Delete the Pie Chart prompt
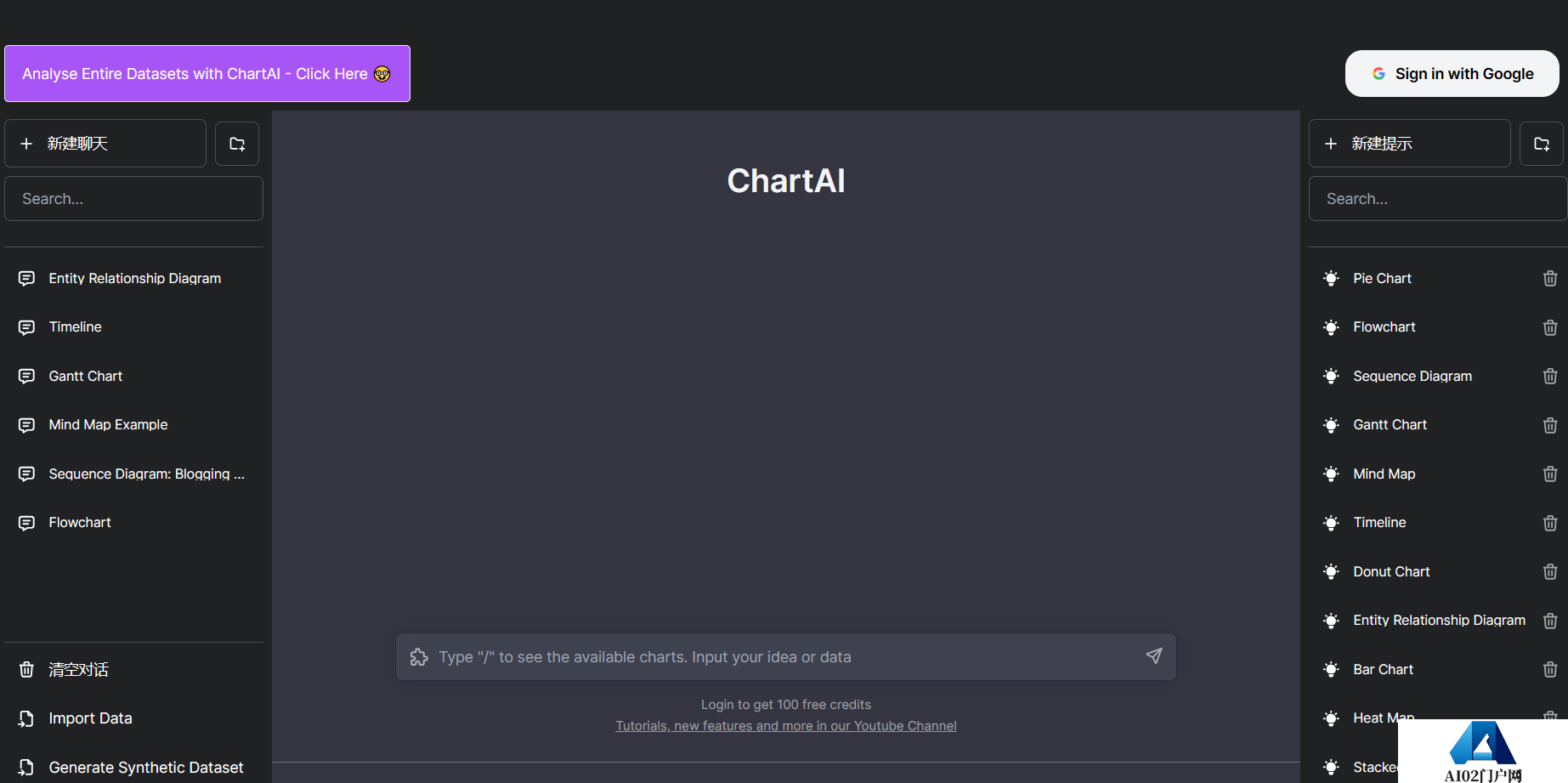Viewport: 1568px width, 783px height. (x=1550, y=279)
